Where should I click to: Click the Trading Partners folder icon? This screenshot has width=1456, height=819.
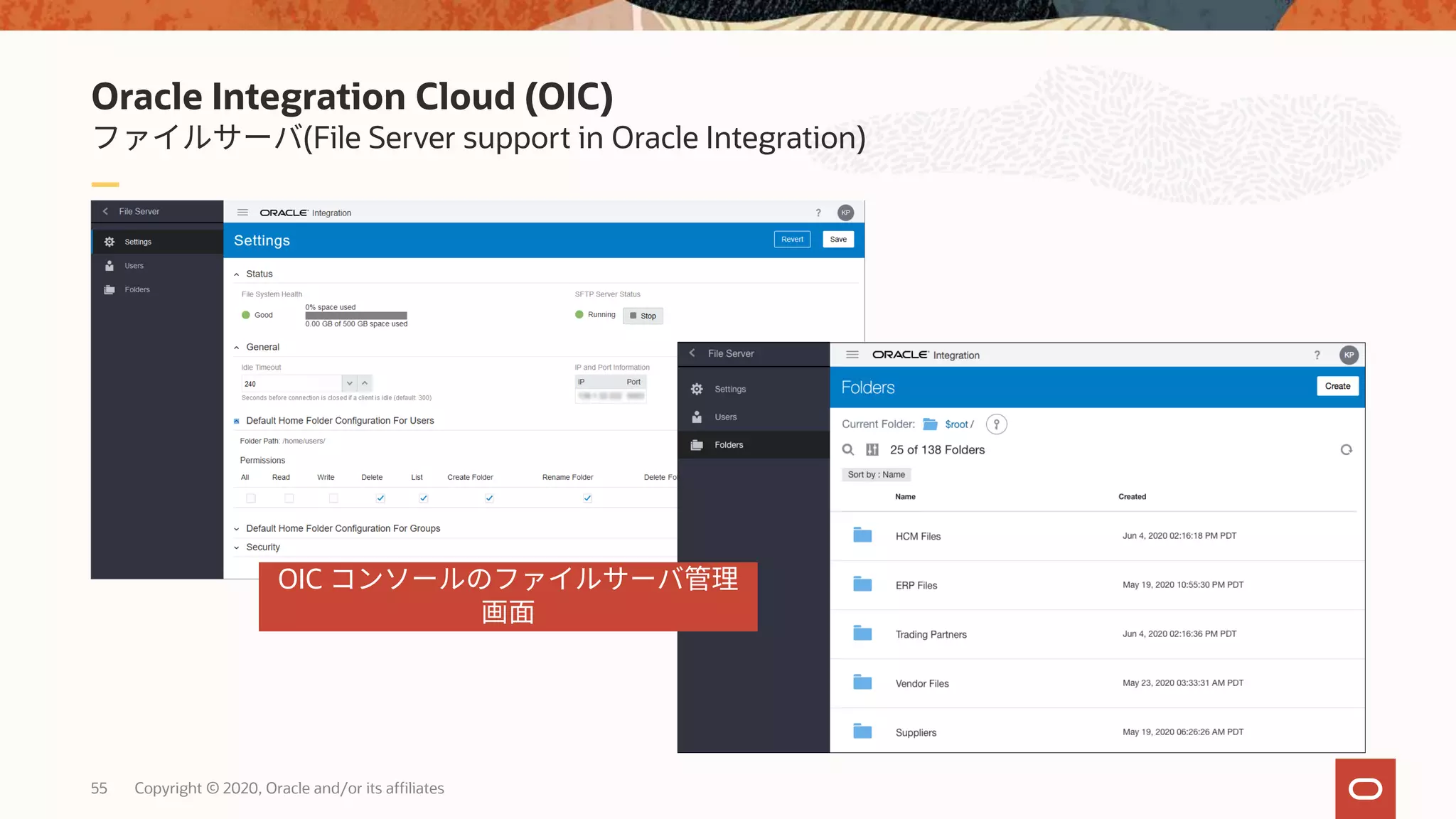(x=862, y=633)
